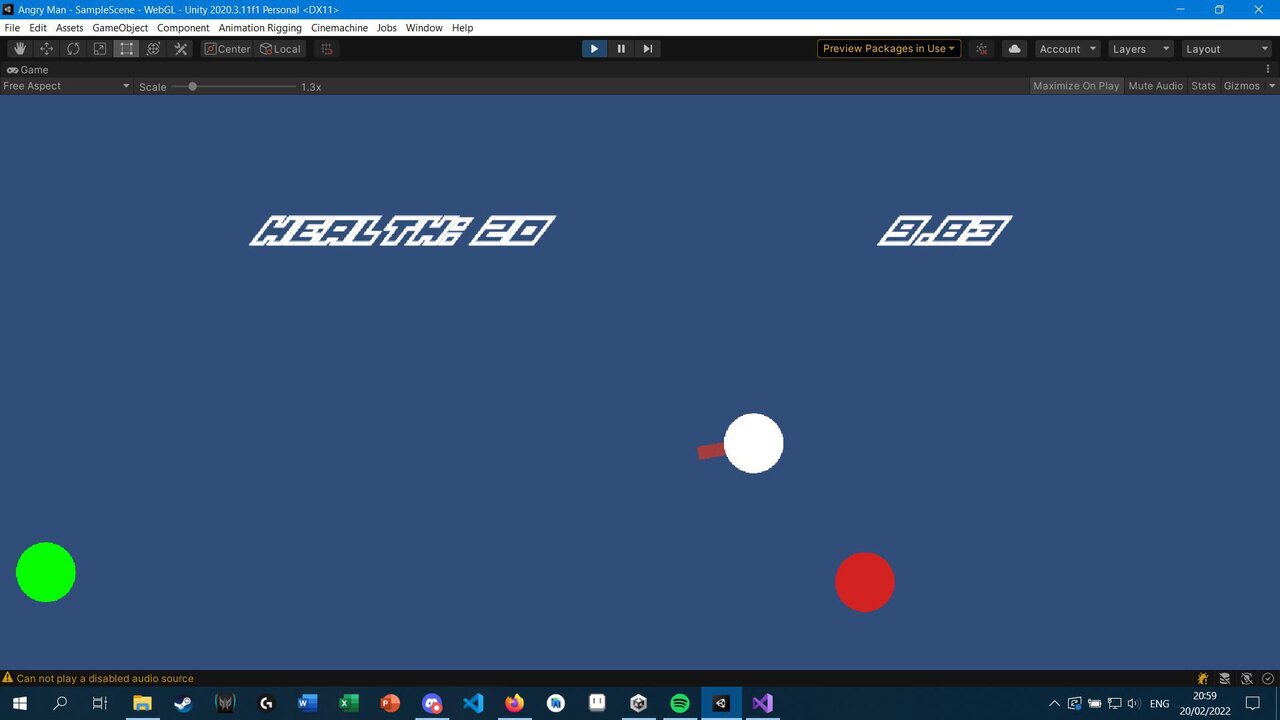Click the 9.83 timer text

[x=945, y=231]
